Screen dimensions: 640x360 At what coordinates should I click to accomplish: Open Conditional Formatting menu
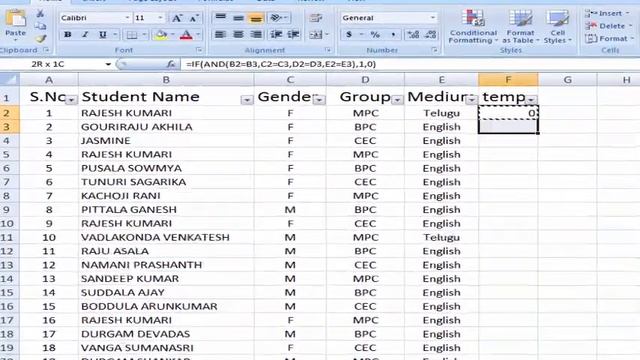coord(473,26)
